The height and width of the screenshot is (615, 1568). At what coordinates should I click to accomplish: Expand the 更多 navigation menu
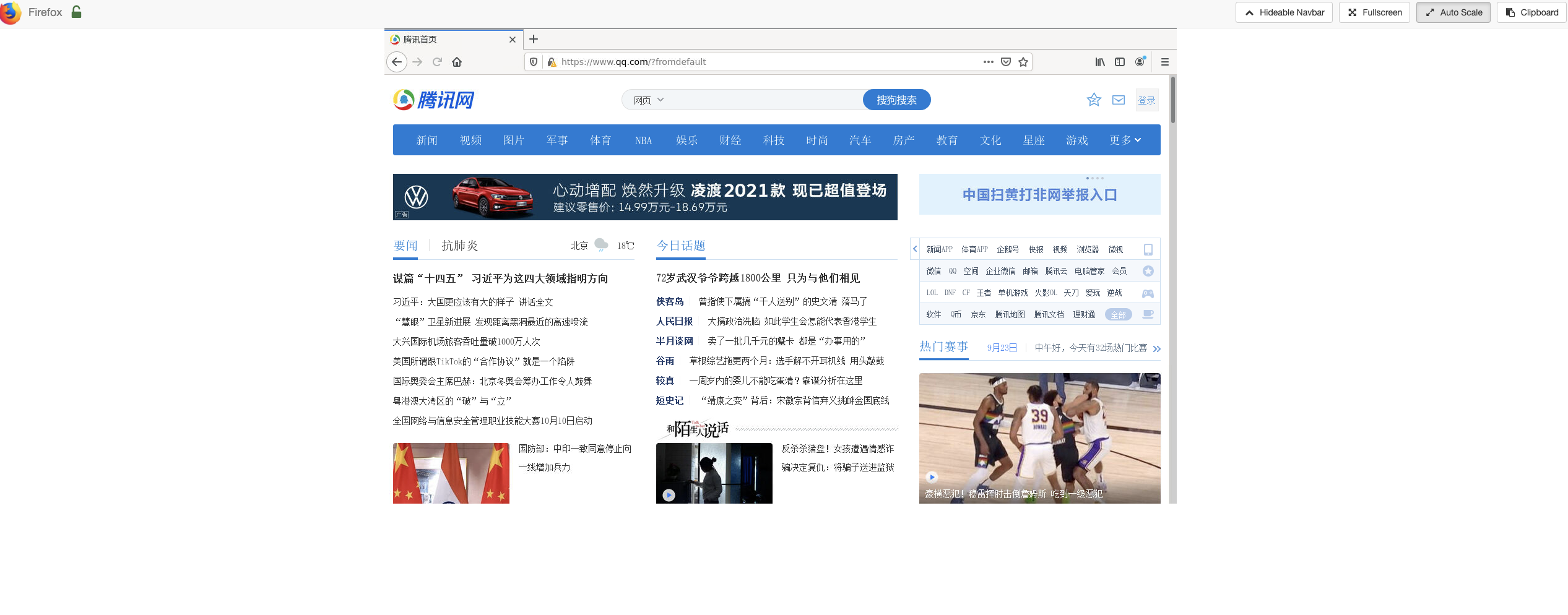click(1125, 140)
